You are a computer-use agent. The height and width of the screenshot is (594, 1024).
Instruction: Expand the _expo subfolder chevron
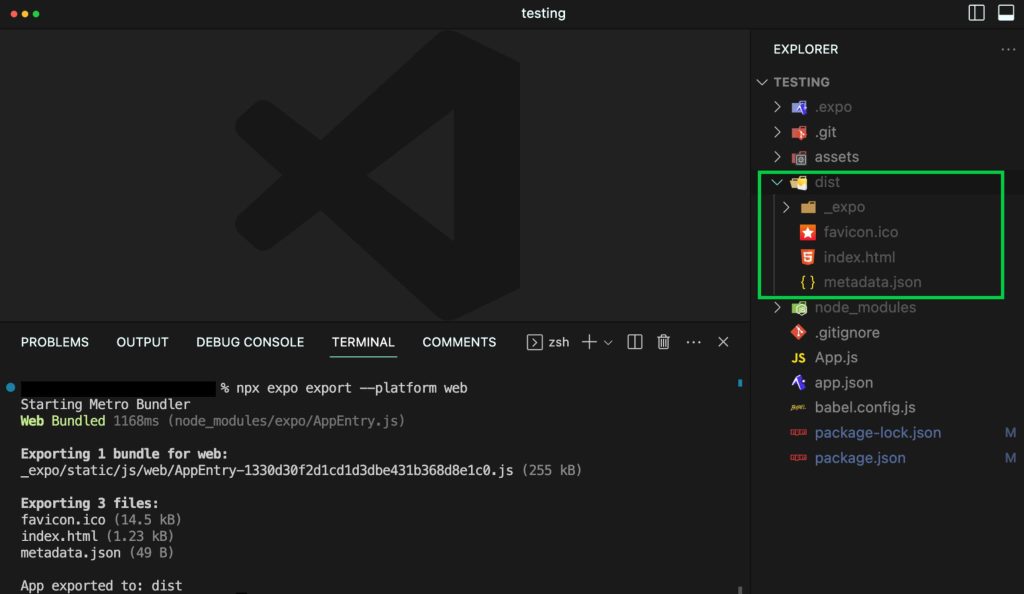point(786,207)
